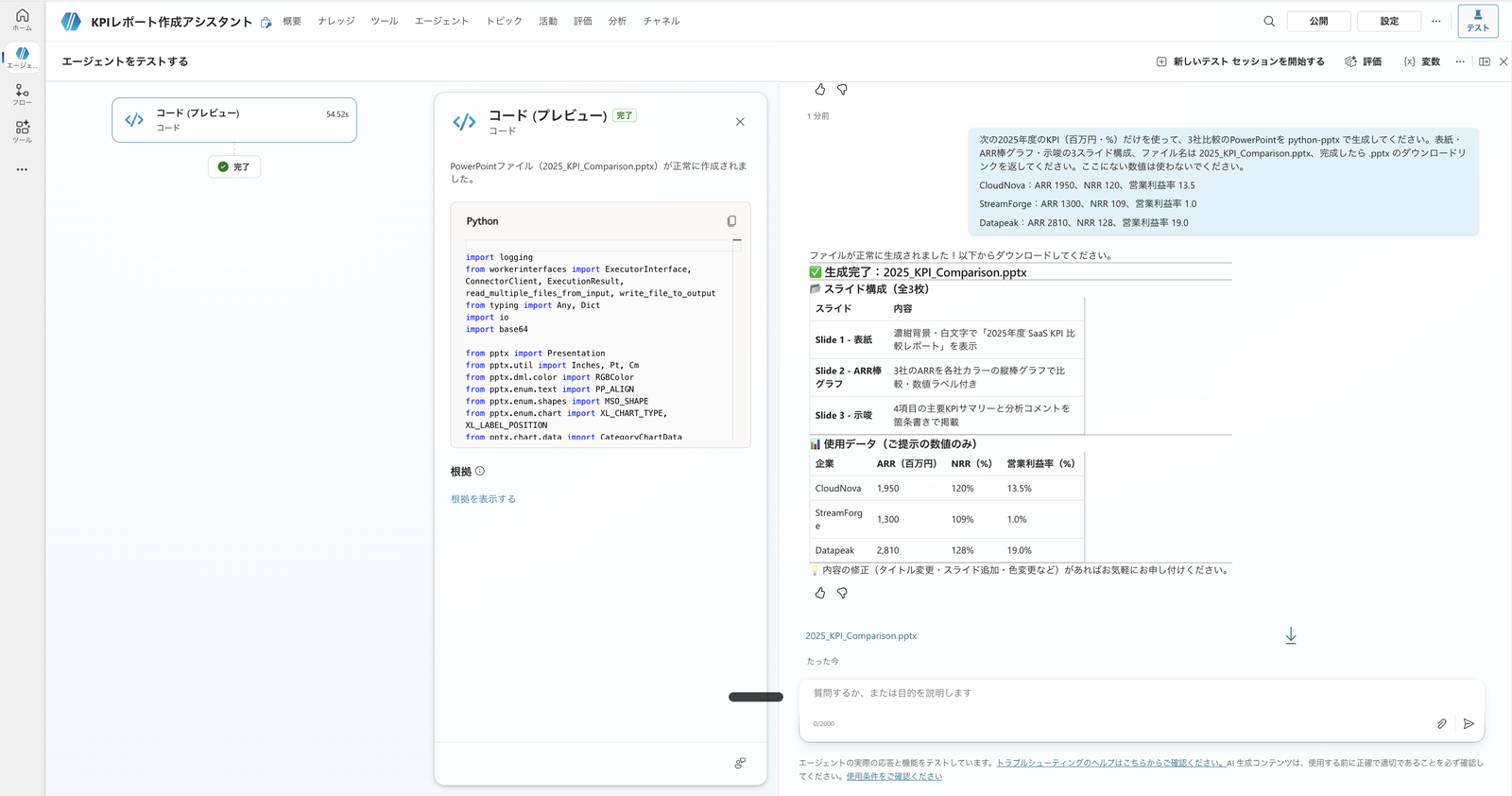Click the 'Python' code block heading
1512x796 pixels.
click(x=482, y=221)
